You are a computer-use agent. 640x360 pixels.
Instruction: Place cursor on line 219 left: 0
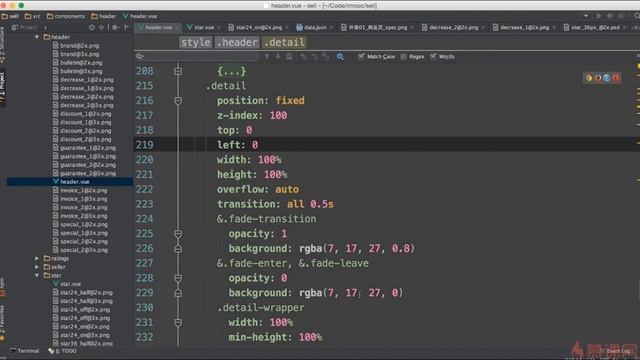coord(237,145)
